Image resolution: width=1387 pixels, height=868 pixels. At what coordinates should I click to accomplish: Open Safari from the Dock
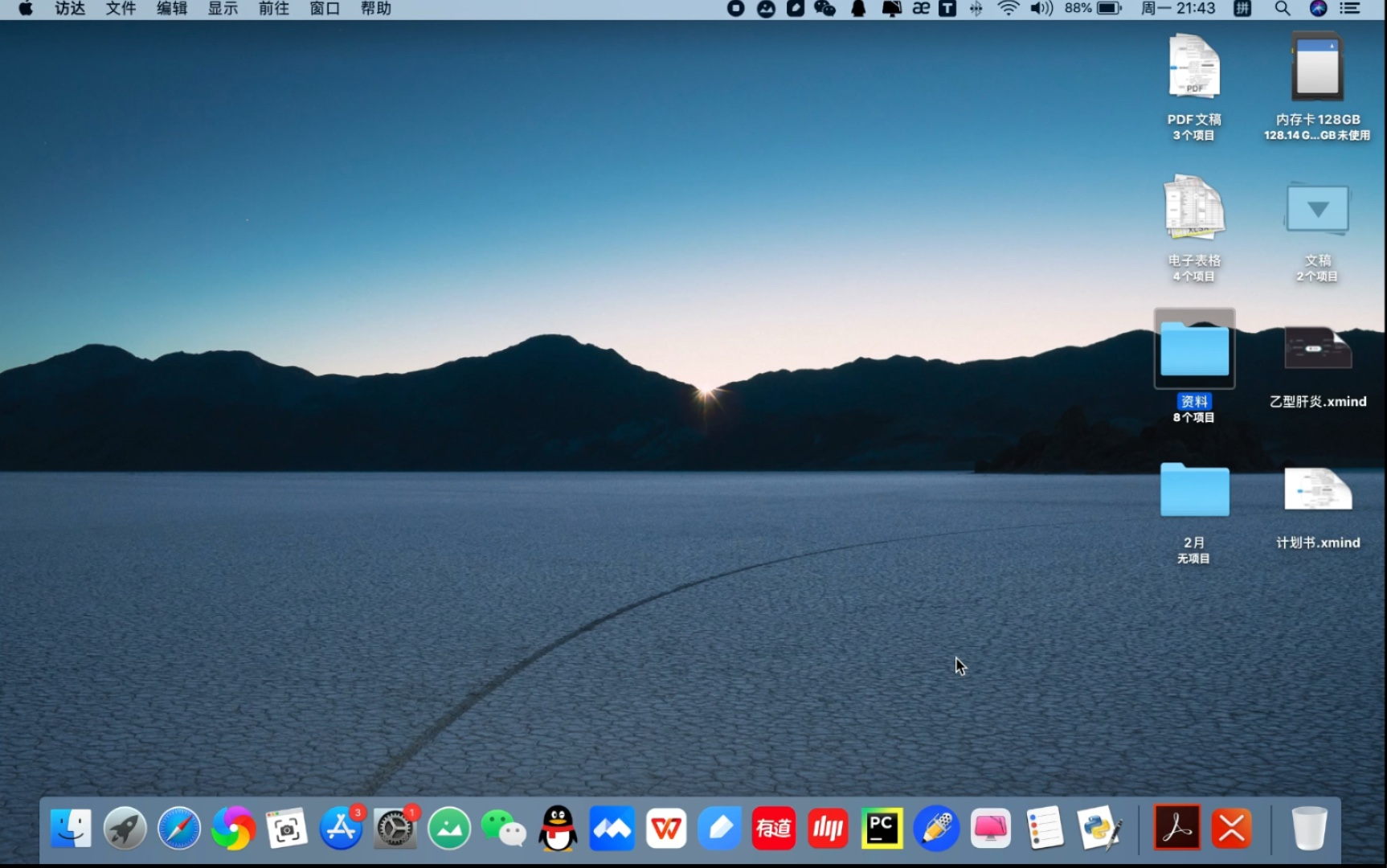click(x=178, y=828)
